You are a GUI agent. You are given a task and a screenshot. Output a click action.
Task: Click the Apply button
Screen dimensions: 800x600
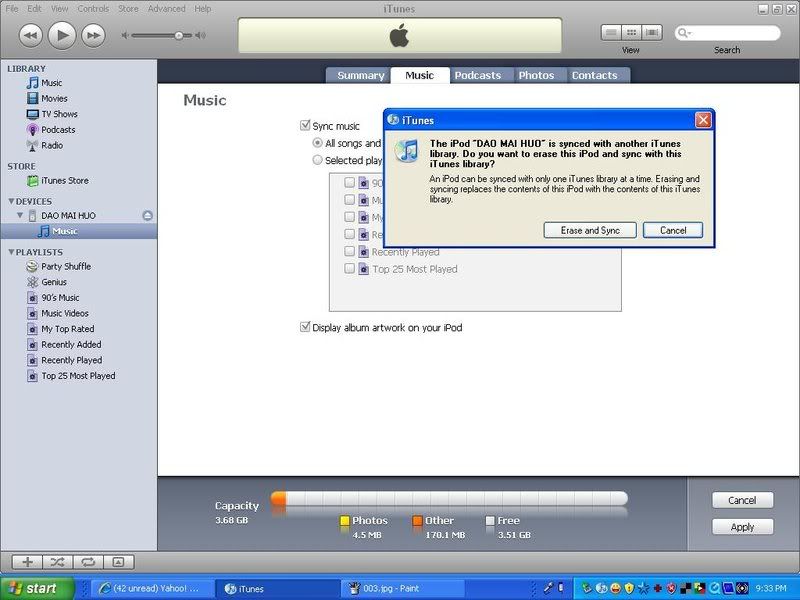click(742, 527)
